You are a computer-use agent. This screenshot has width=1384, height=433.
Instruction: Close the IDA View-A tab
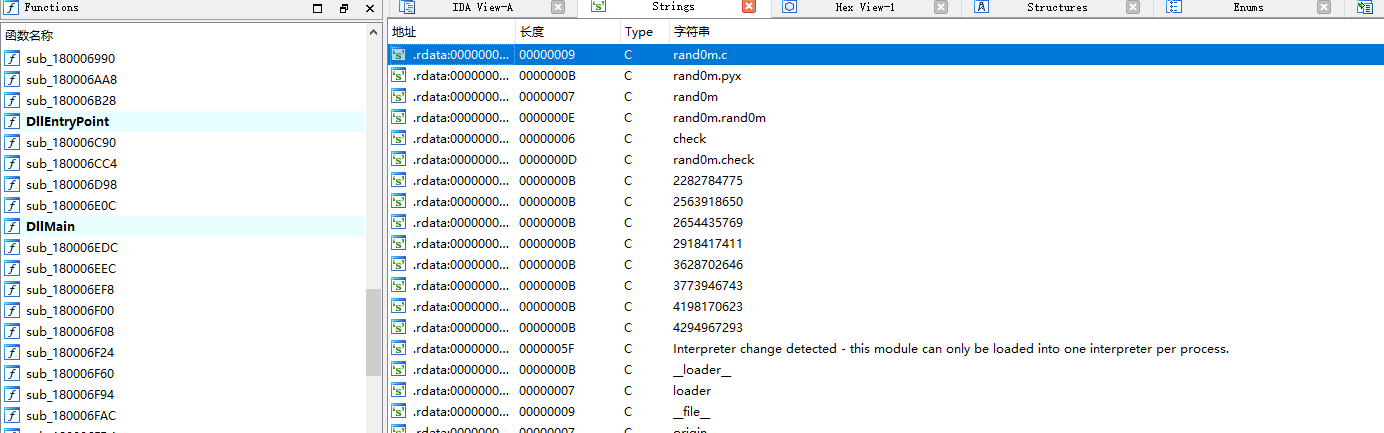(558, 7)
